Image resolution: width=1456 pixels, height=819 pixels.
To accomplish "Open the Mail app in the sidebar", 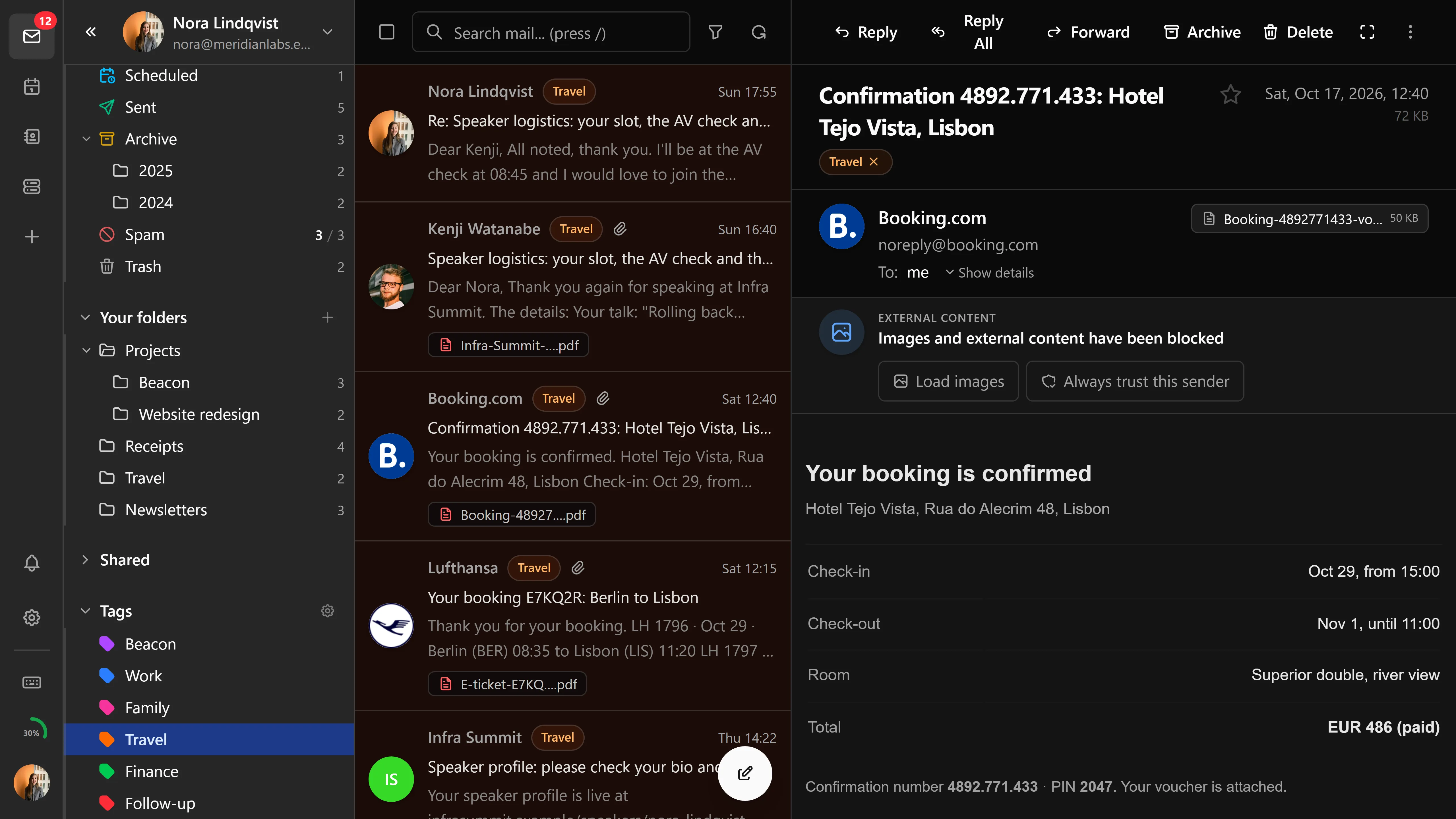I will pos(32,36).
